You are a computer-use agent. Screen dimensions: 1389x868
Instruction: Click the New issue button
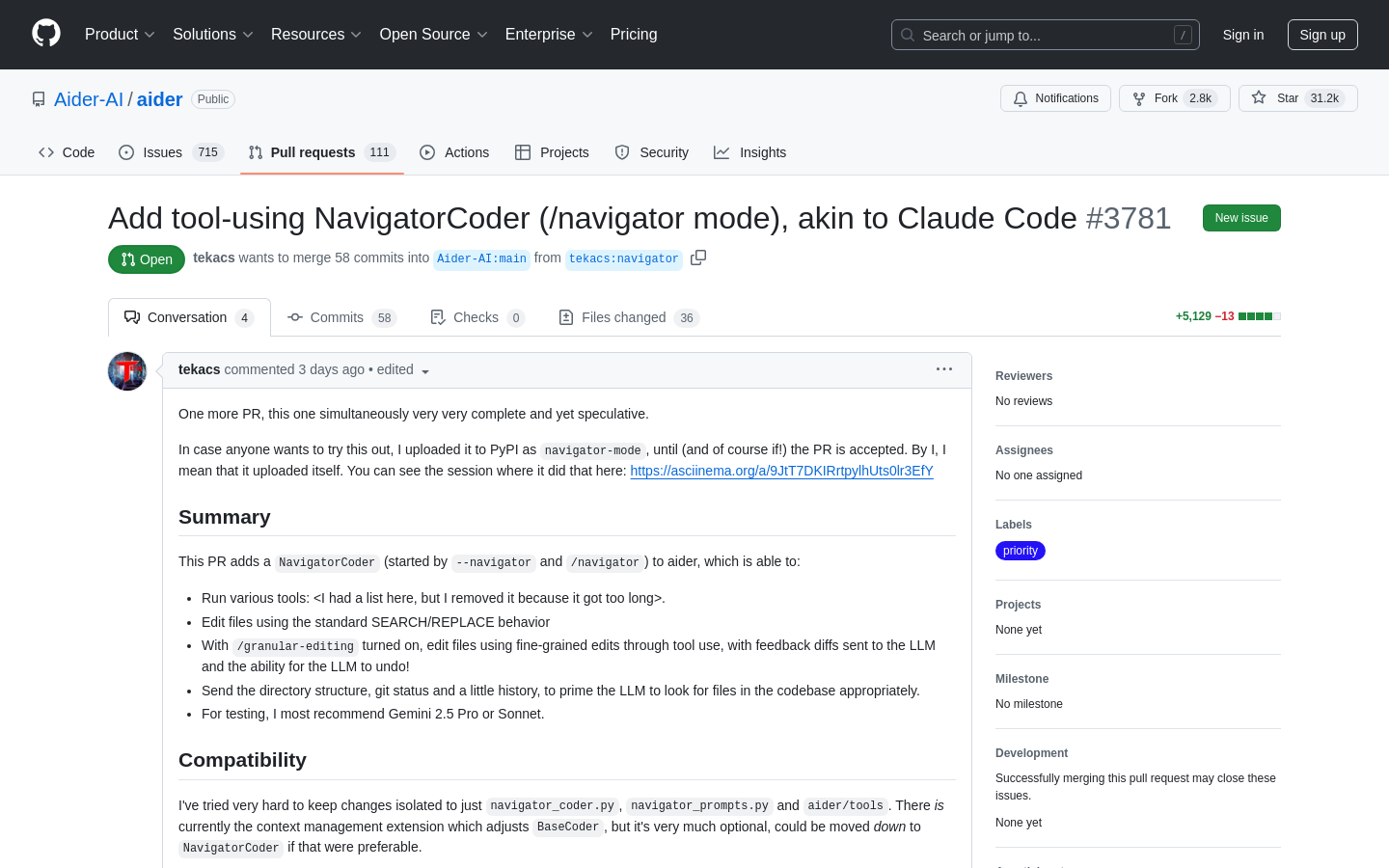pos(1241,218)
